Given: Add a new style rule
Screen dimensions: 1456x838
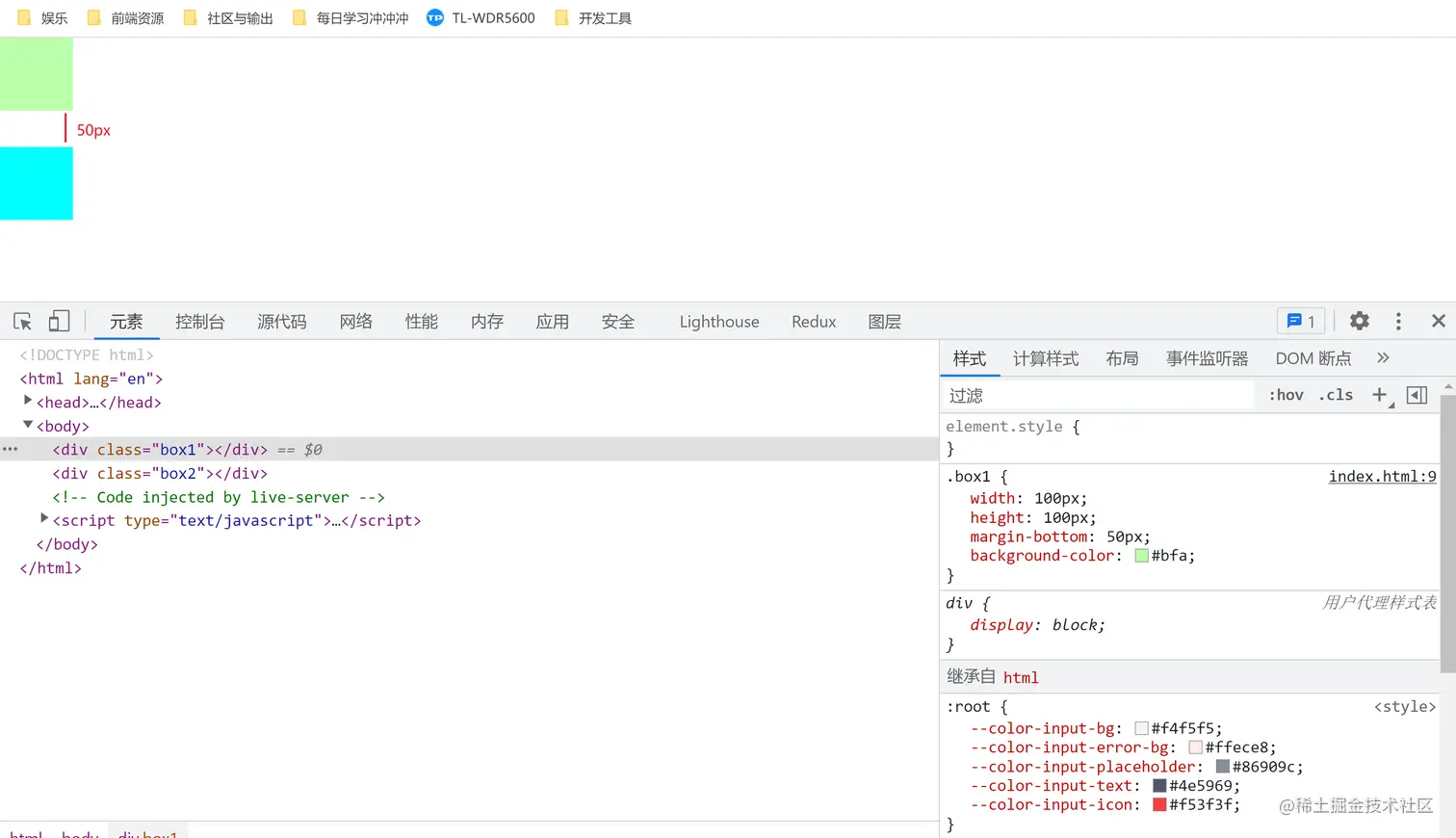Looking at the screenshot, I should [x=1380, y=395].
